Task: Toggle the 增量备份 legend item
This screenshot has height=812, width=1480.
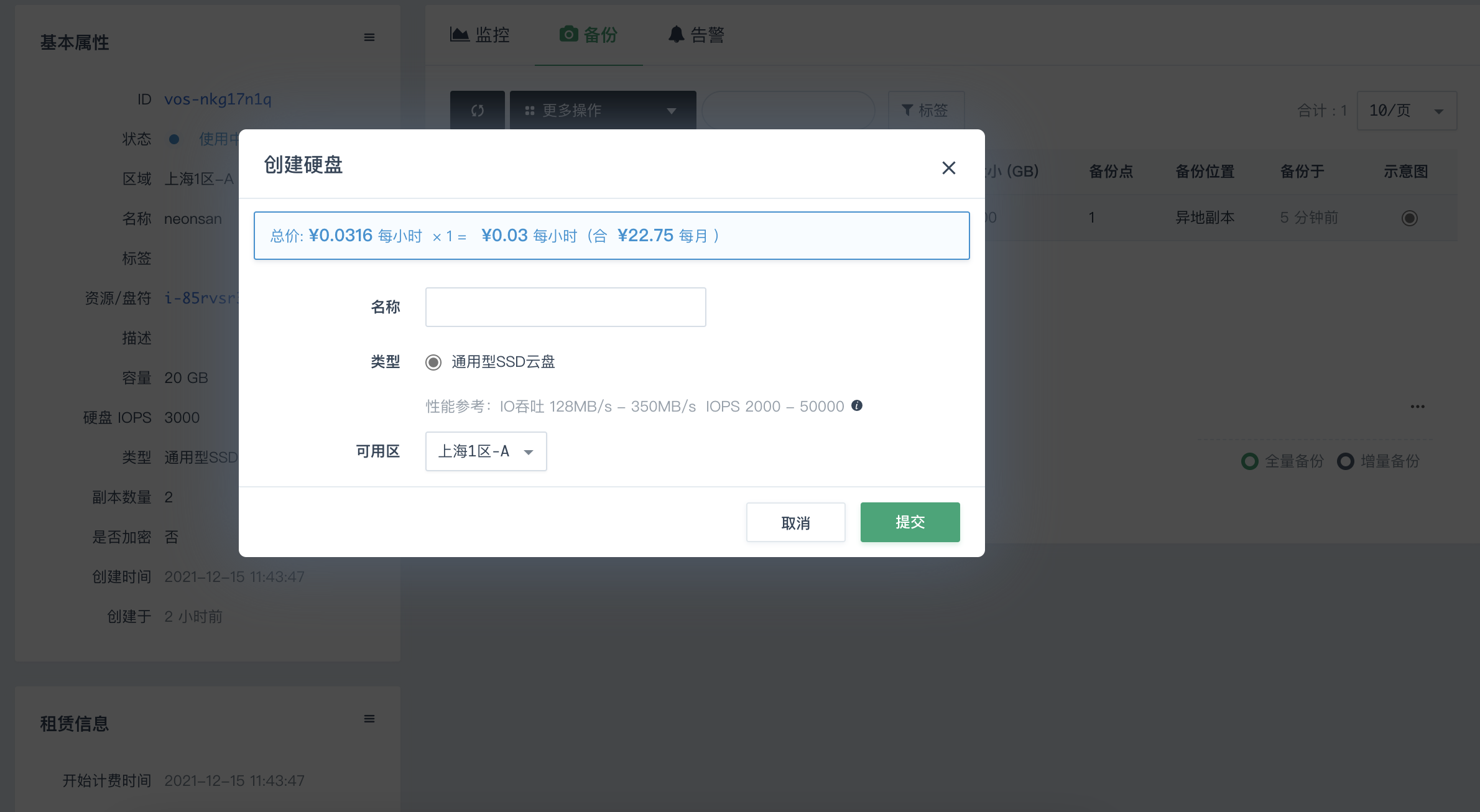Action: [1379, 461]
